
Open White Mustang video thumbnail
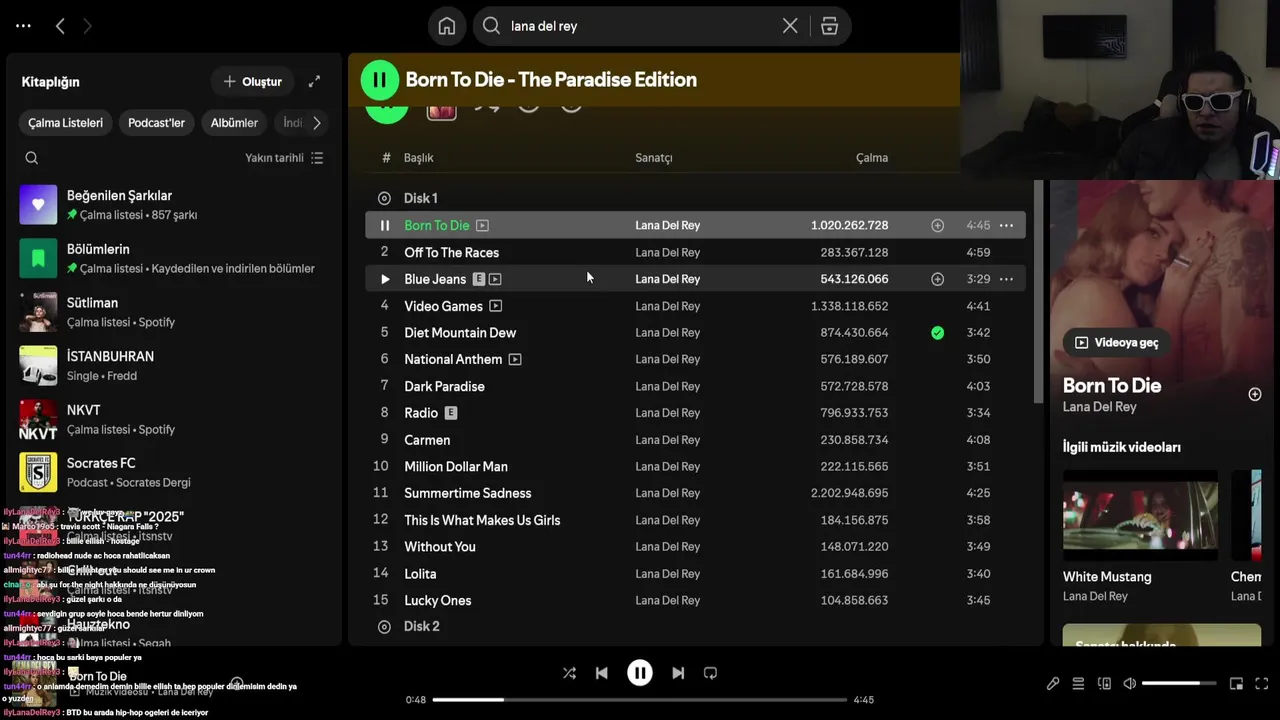[1140, 515]
